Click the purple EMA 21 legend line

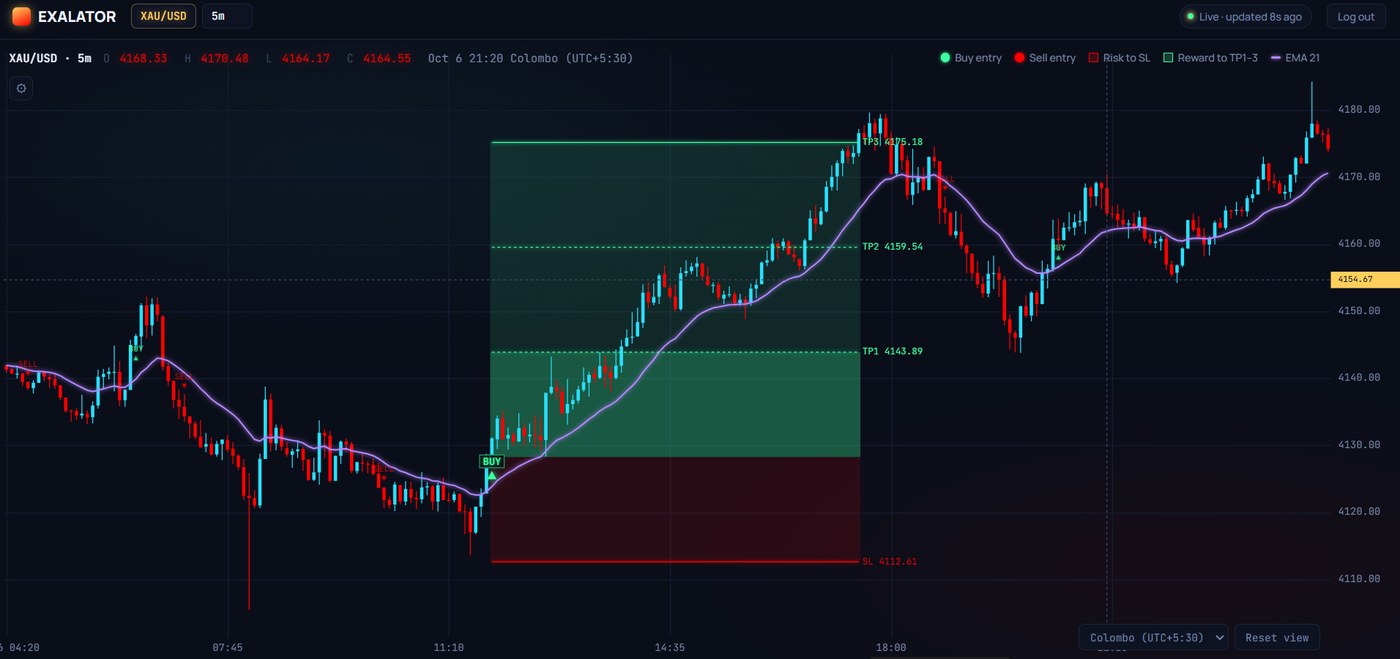pyautogui.click(x=1276, y=58)
